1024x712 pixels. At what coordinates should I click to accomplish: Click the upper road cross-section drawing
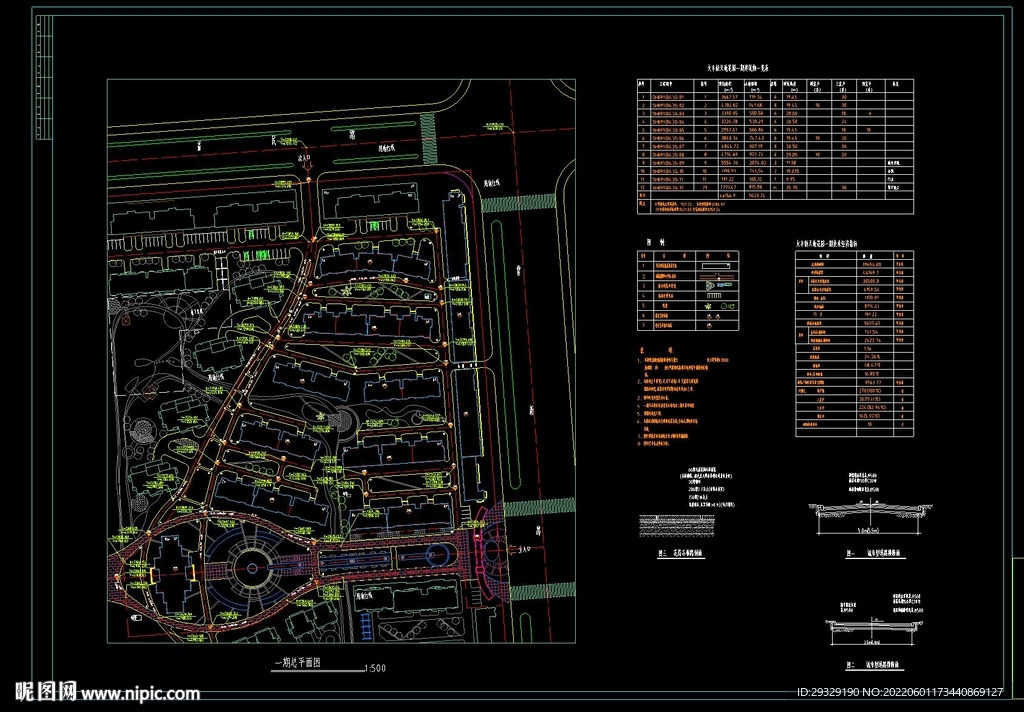[x=869, y=512]
